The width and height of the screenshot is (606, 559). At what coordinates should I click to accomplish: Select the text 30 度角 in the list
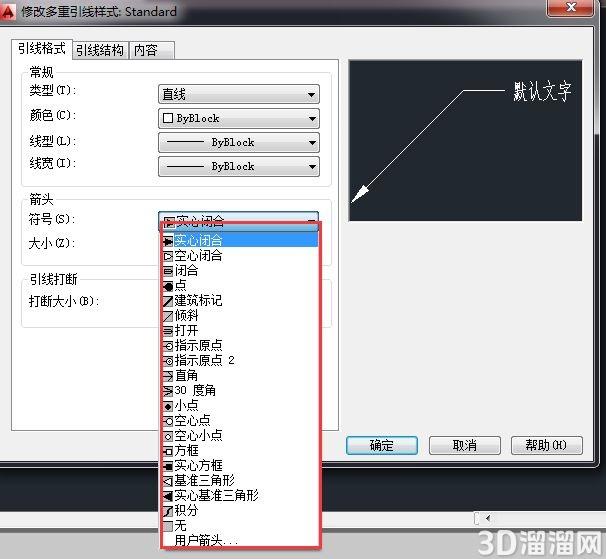point(195,390)
